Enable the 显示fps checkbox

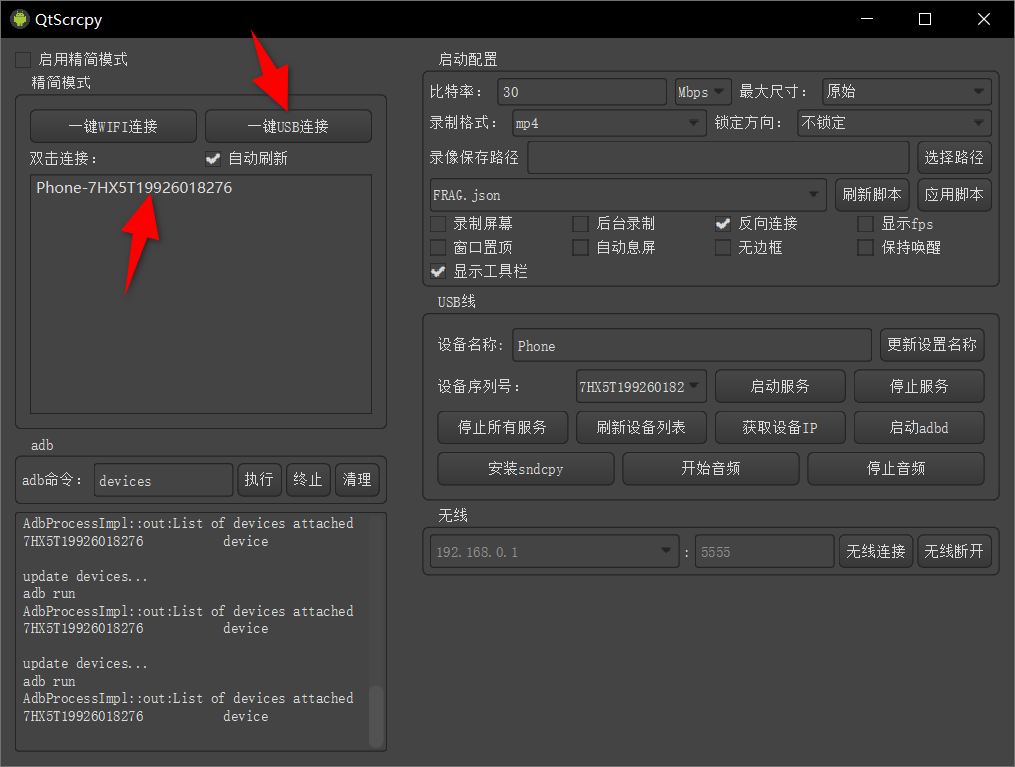tap(864, 224)
